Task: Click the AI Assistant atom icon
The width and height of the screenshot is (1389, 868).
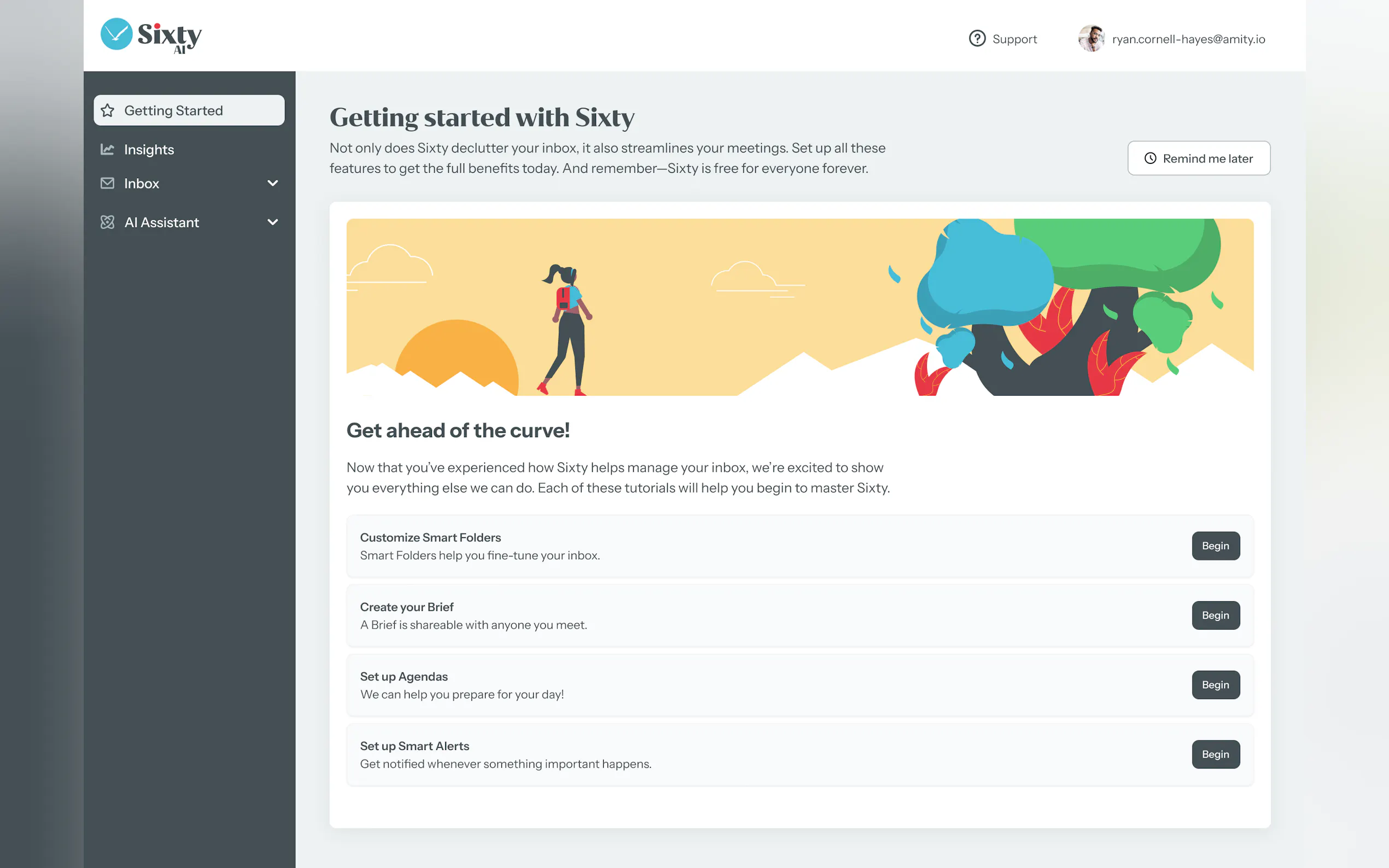Action: 107,222
